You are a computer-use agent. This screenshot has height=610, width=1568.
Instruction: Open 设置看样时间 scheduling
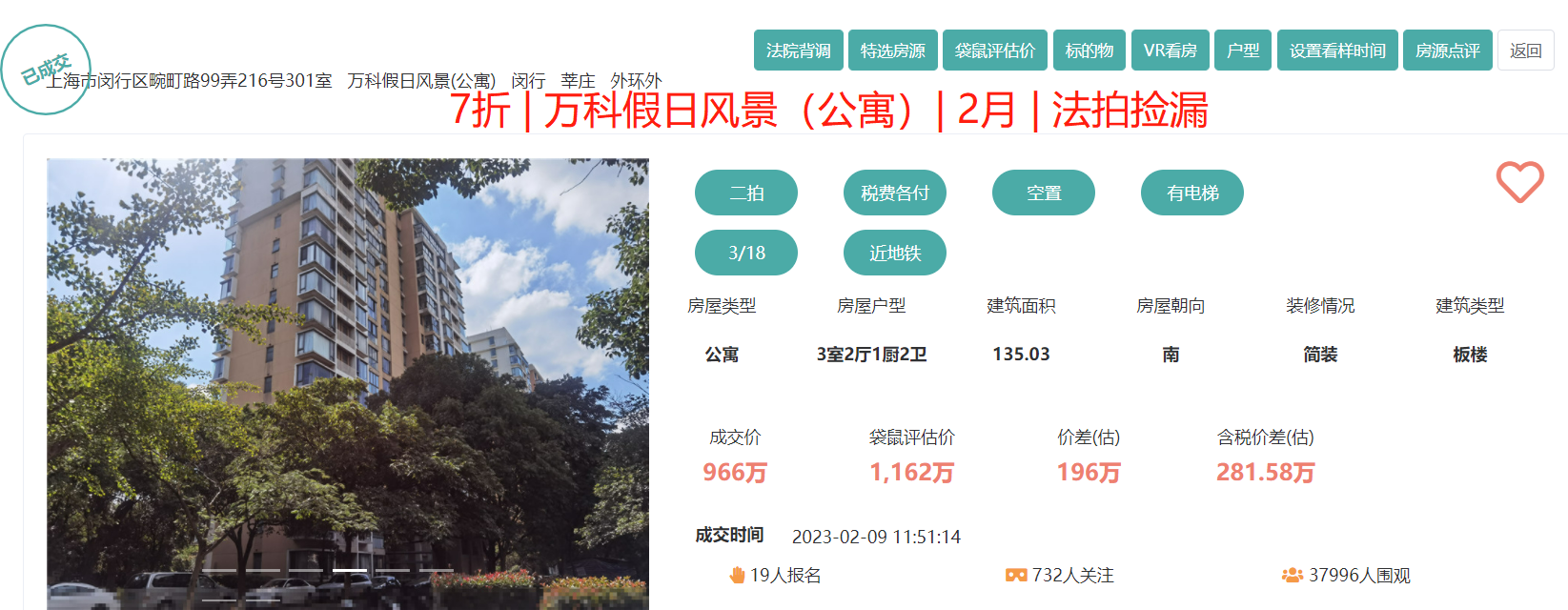[1337, 51]
